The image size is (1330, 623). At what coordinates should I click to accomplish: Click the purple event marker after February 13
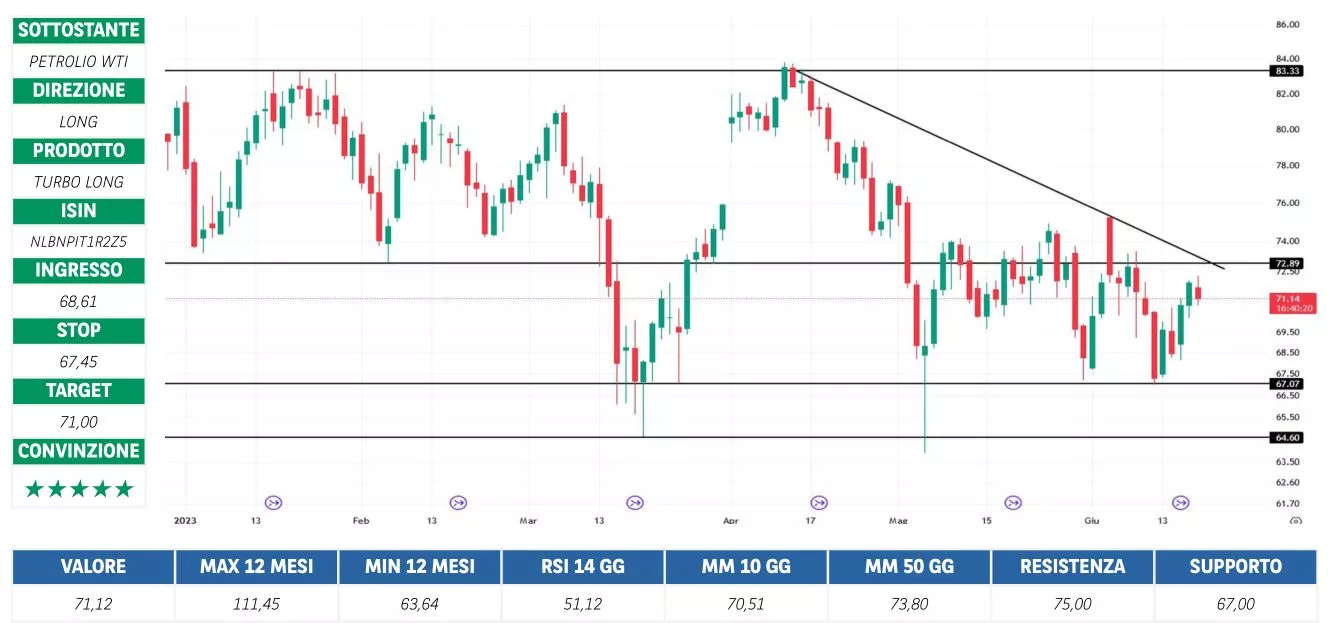459,502
